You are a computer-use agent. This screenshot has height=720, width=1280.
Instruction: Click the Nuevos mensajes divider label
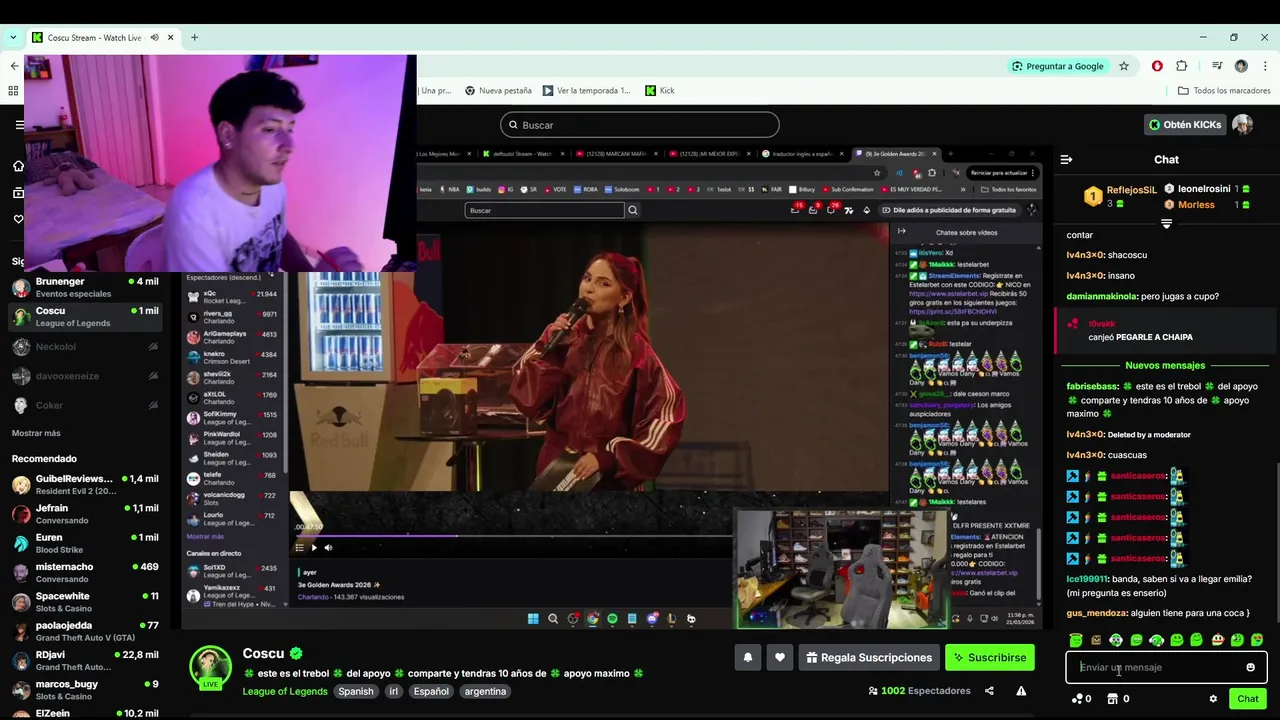[x=1165, y=366]
